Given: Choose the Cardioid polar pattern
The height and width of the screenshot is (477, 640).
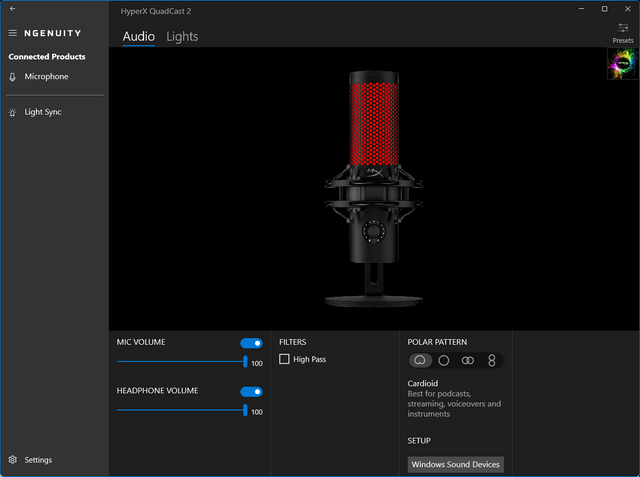Looking at the screenshot, I should 420,360.
